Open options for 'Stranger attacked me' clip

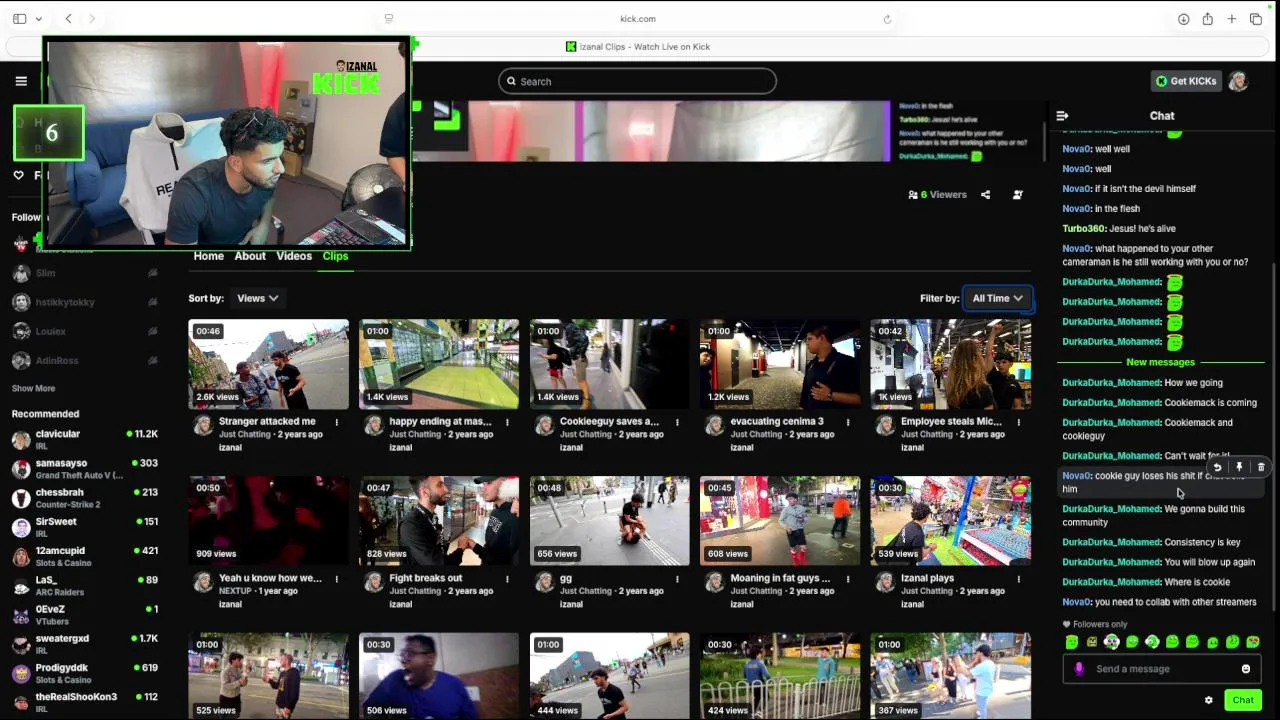336,422
